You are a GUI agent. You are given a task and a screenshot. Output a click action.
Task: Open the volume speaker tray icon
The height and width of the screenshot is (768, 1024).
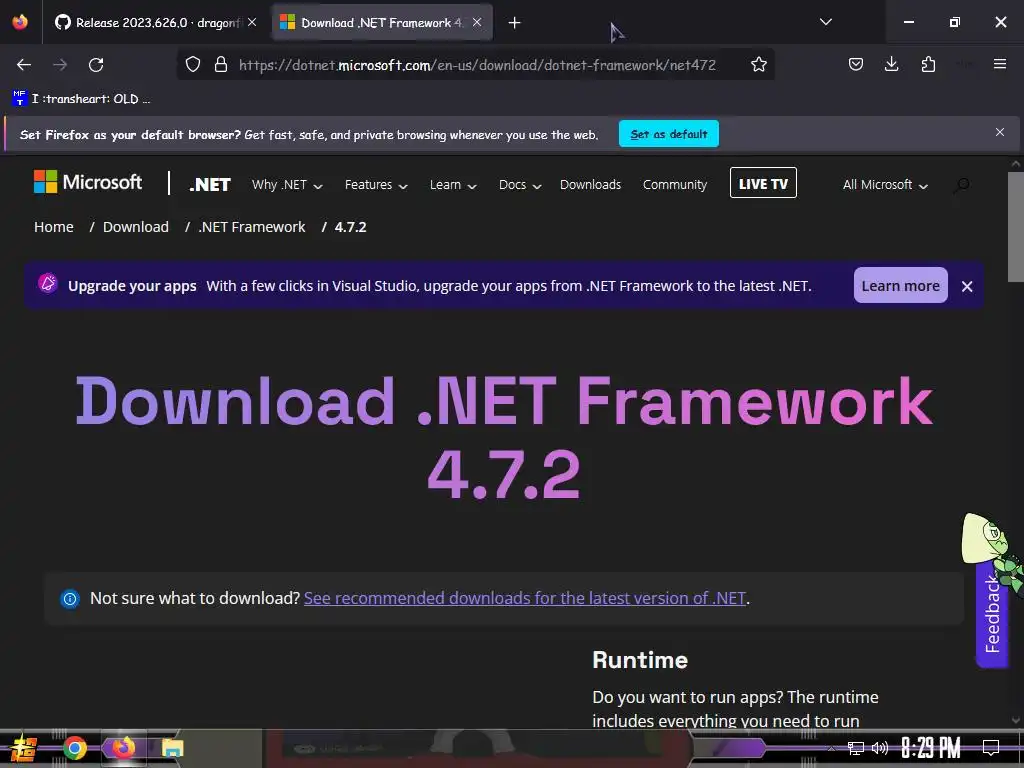pyautogui.click(x=880, y=748)
